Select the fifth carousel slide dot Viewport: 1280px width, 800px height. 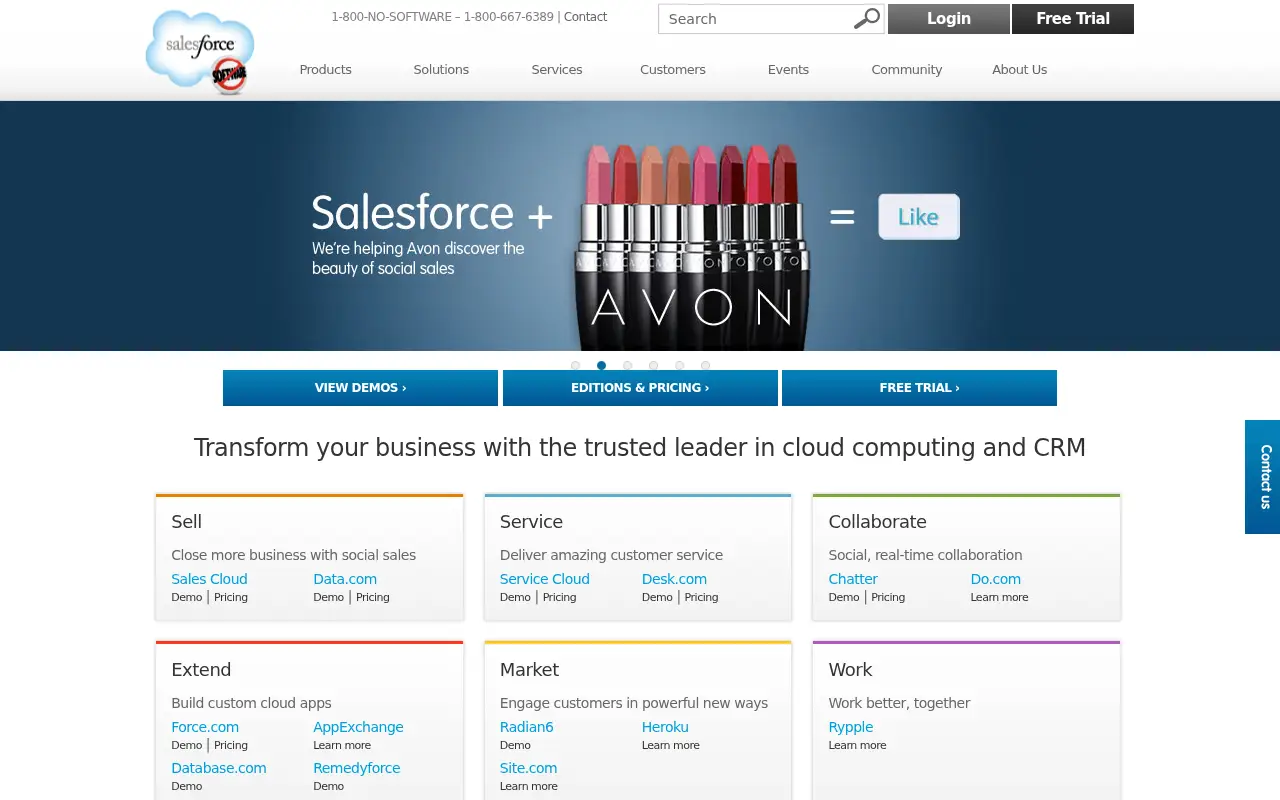679,366
